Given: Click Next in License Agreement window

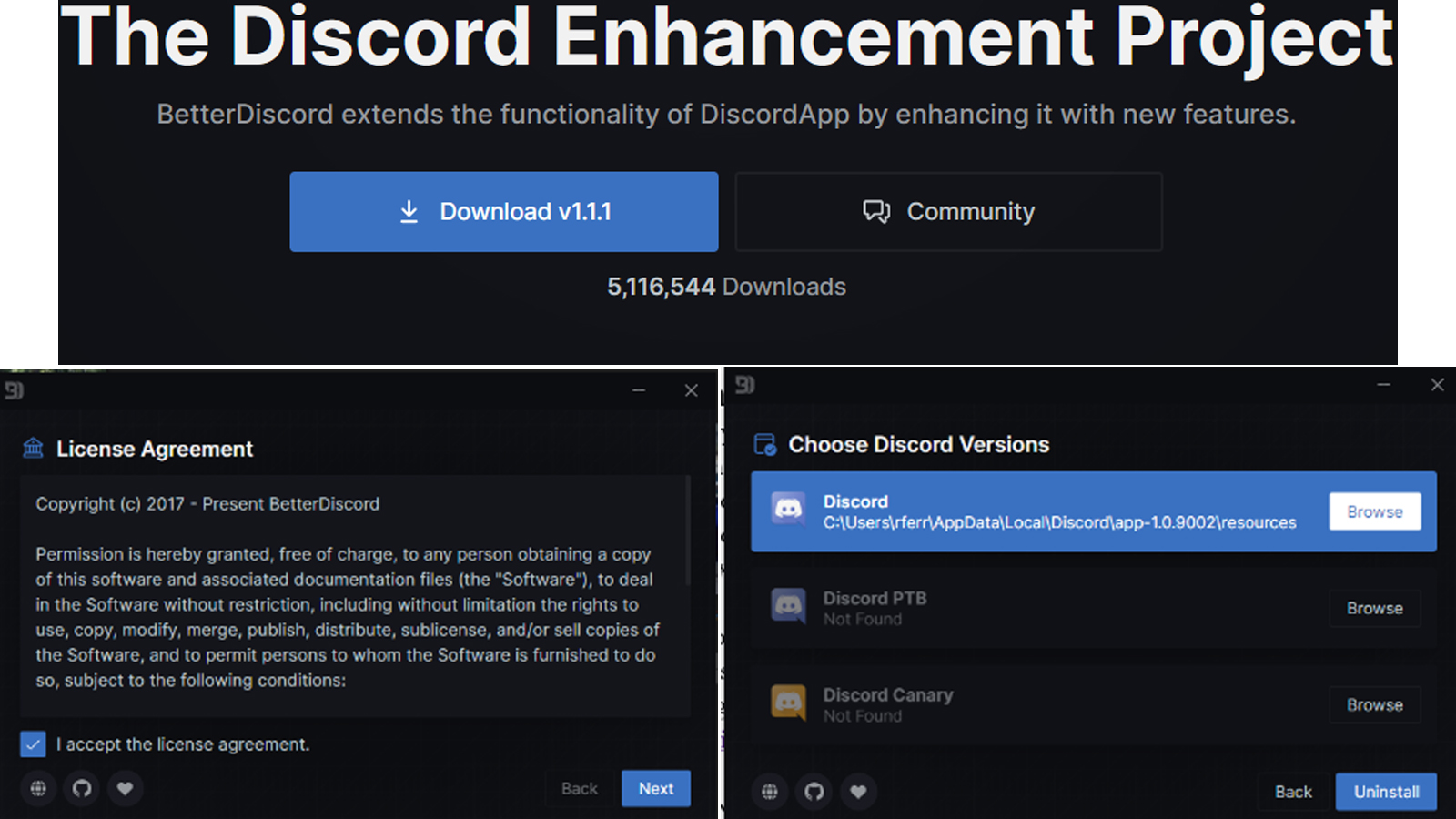Looking at the screenshot, I should pos(656,788).
